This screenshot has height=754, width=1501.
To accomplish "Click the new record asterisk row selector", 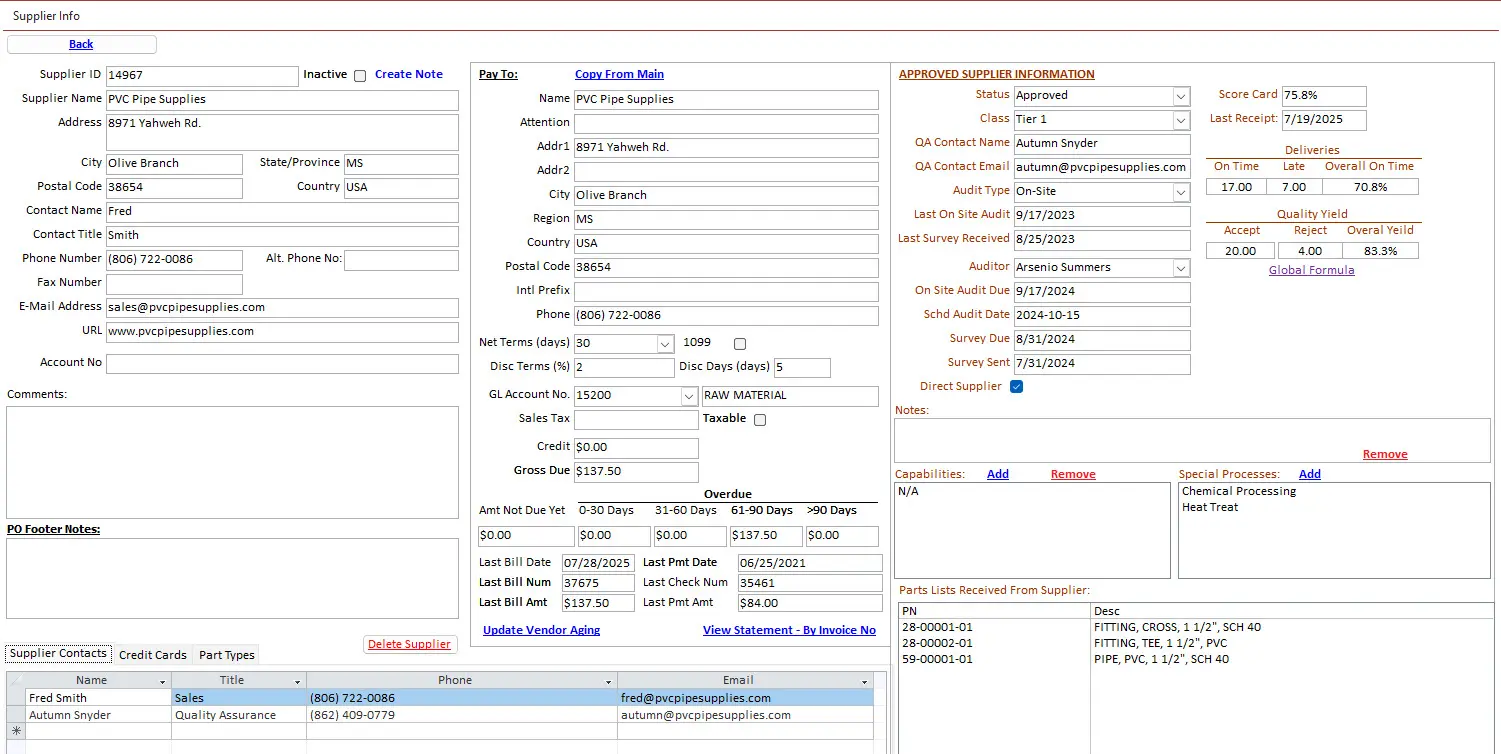I will pyautogui.click(x=16, y=731).
